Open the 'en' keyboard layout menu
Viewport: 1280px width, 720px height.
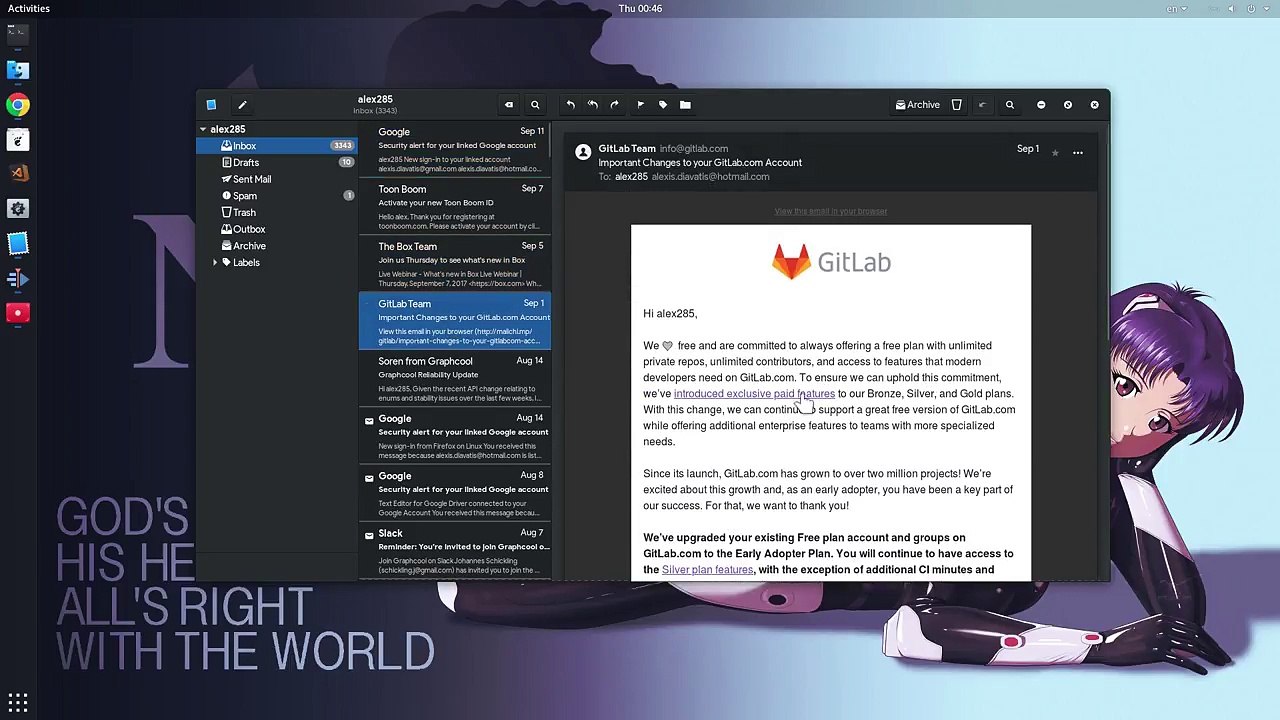pos(1175,8)
